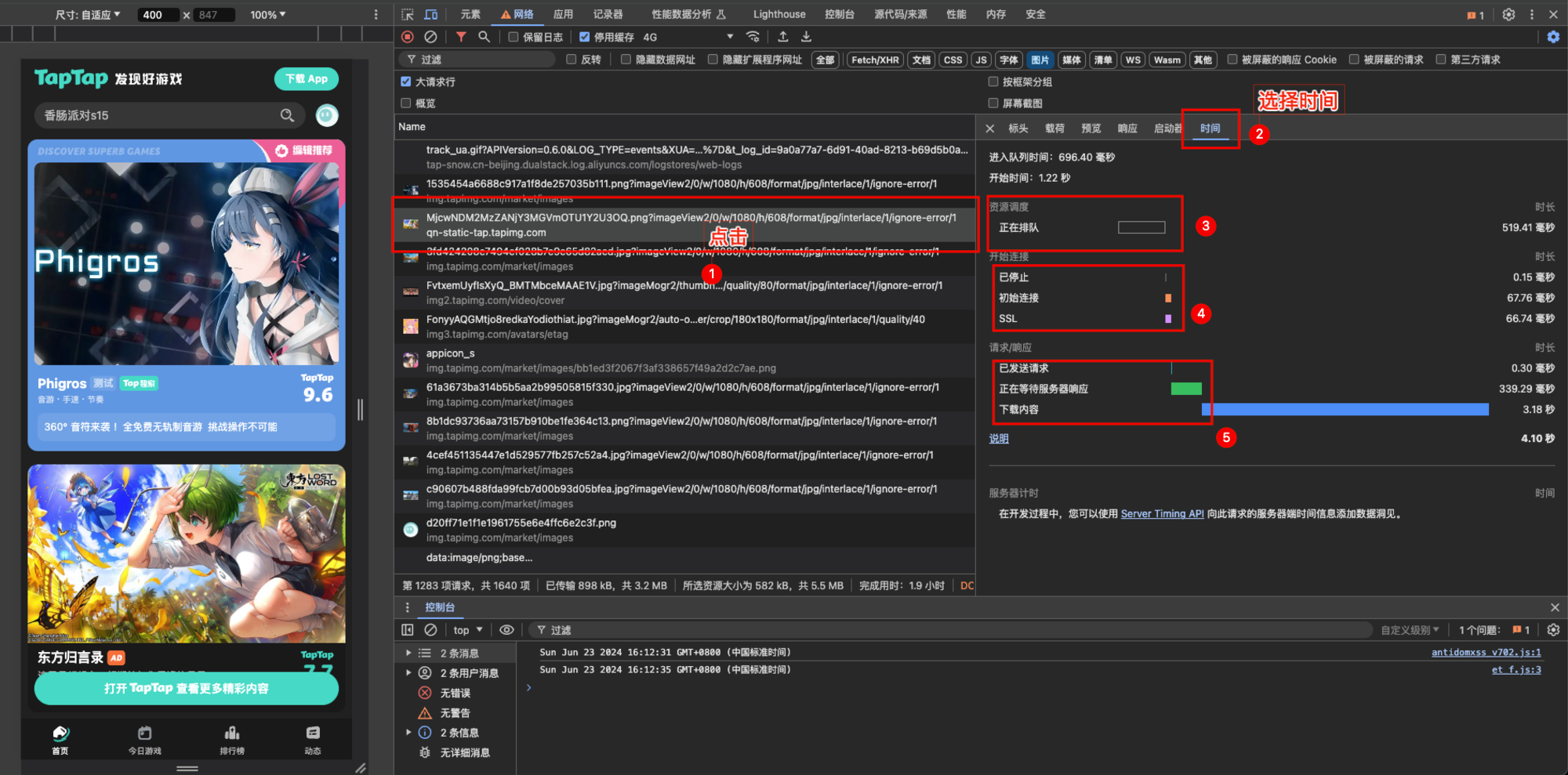
Task: Toggle the 大请求行 checkbox
Action: pos(406,81)
